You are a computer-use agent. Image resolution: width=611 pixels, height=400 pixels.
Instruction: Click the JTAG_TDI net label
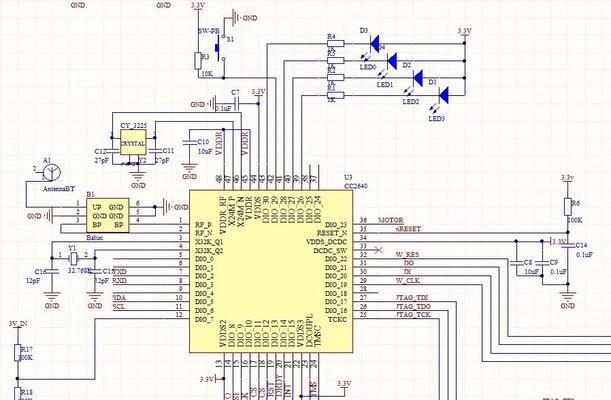[412, 298]
